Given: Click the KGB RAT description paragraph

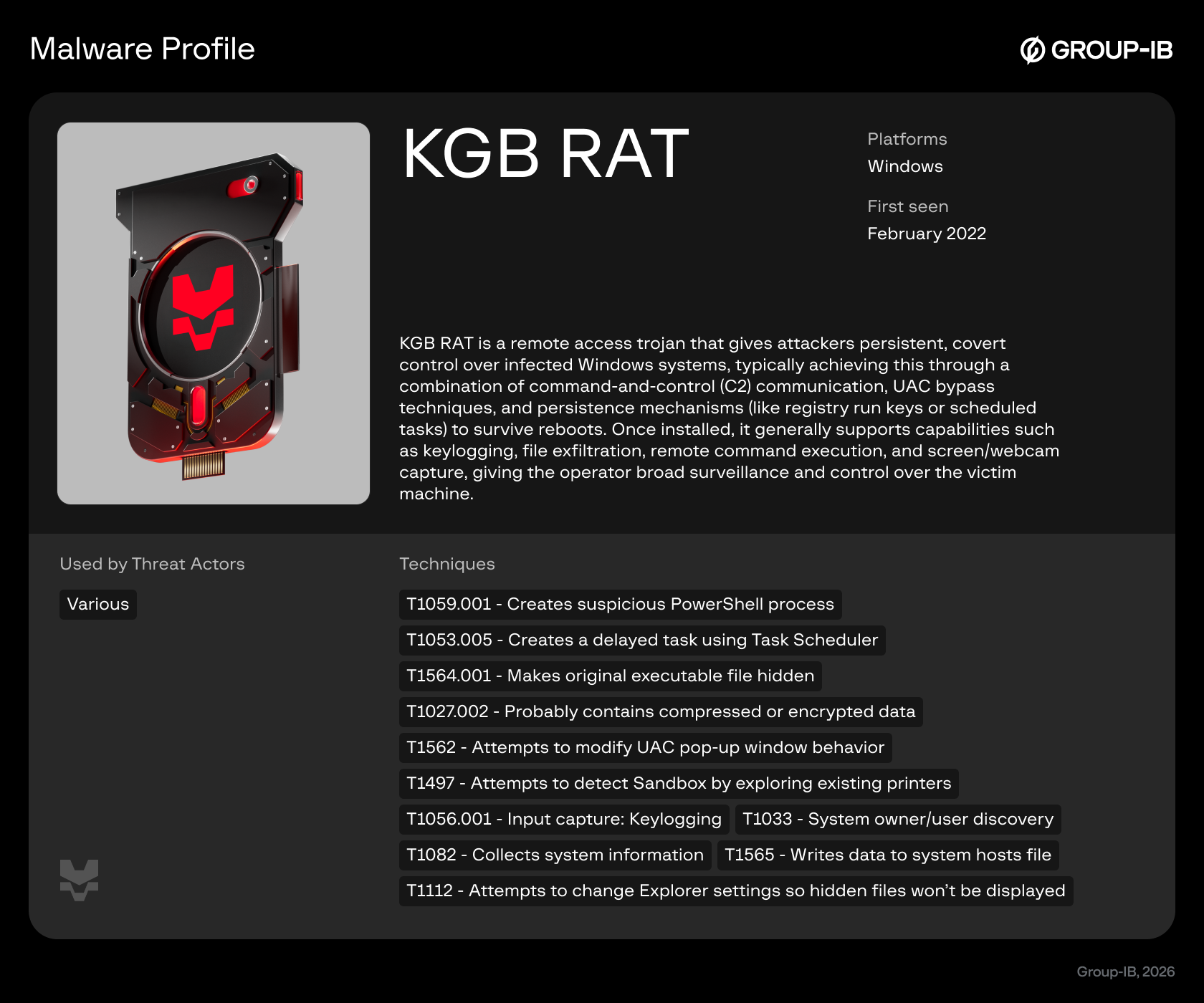Looking at the screenshot, I should tap(729, 418).
